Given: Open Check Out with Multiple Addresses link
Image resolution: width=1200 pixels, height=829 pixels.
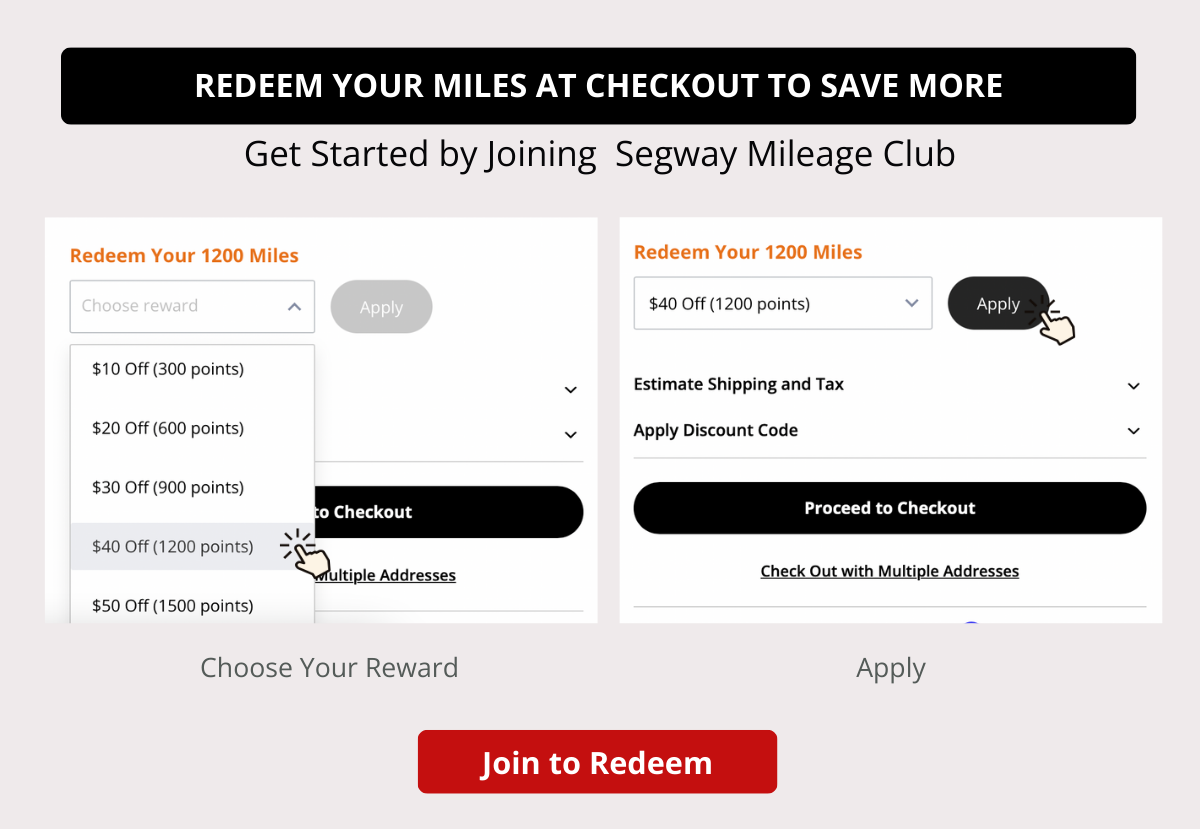Looking at the screenshot, I should click(x=890, y=571).
